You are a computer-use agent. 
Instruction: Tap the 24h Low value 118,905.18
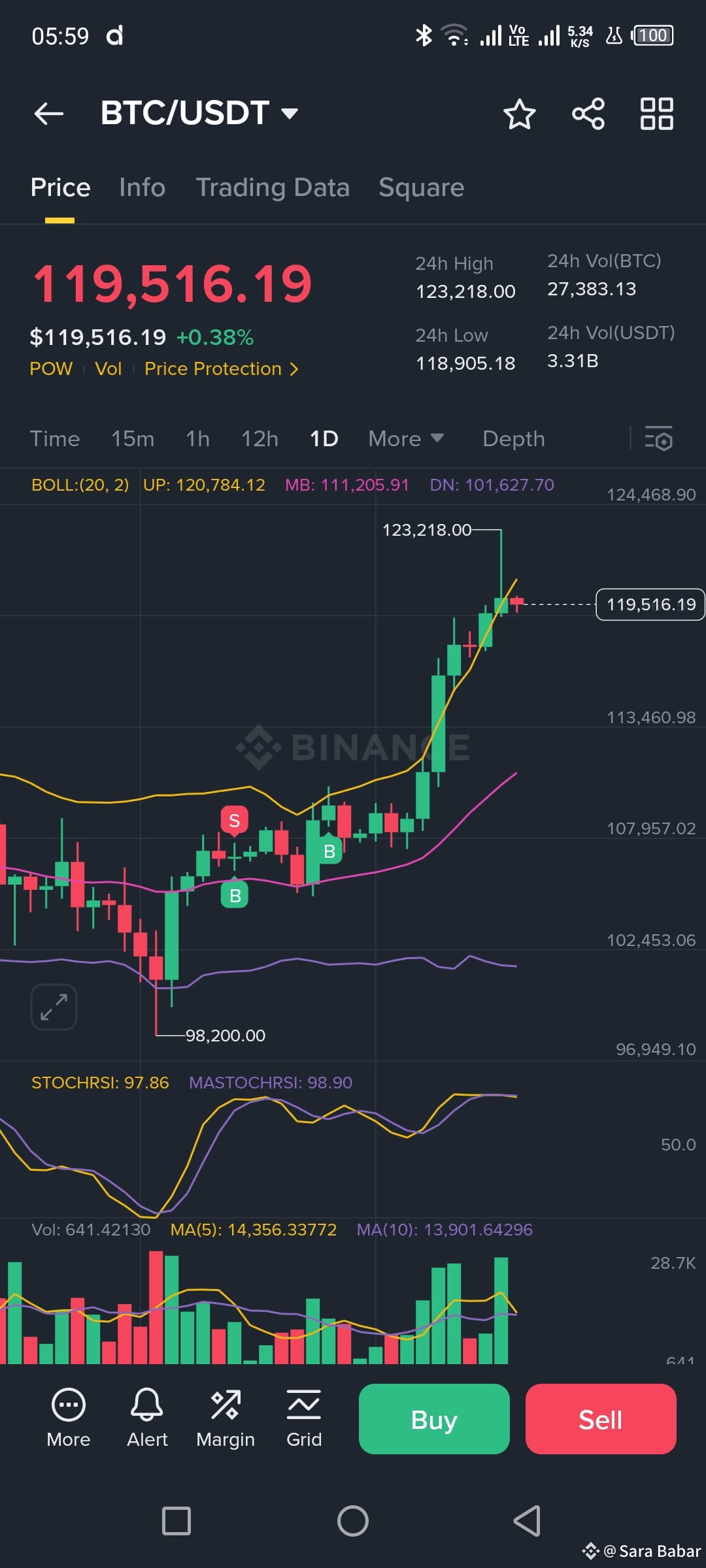[x=466, y=363]
